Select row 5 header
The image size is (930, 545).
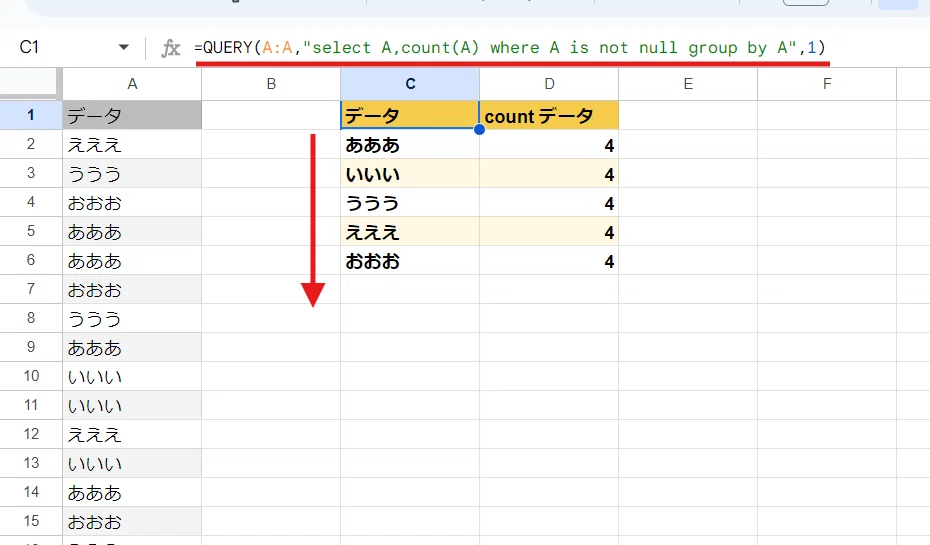[x=31, y=231]
